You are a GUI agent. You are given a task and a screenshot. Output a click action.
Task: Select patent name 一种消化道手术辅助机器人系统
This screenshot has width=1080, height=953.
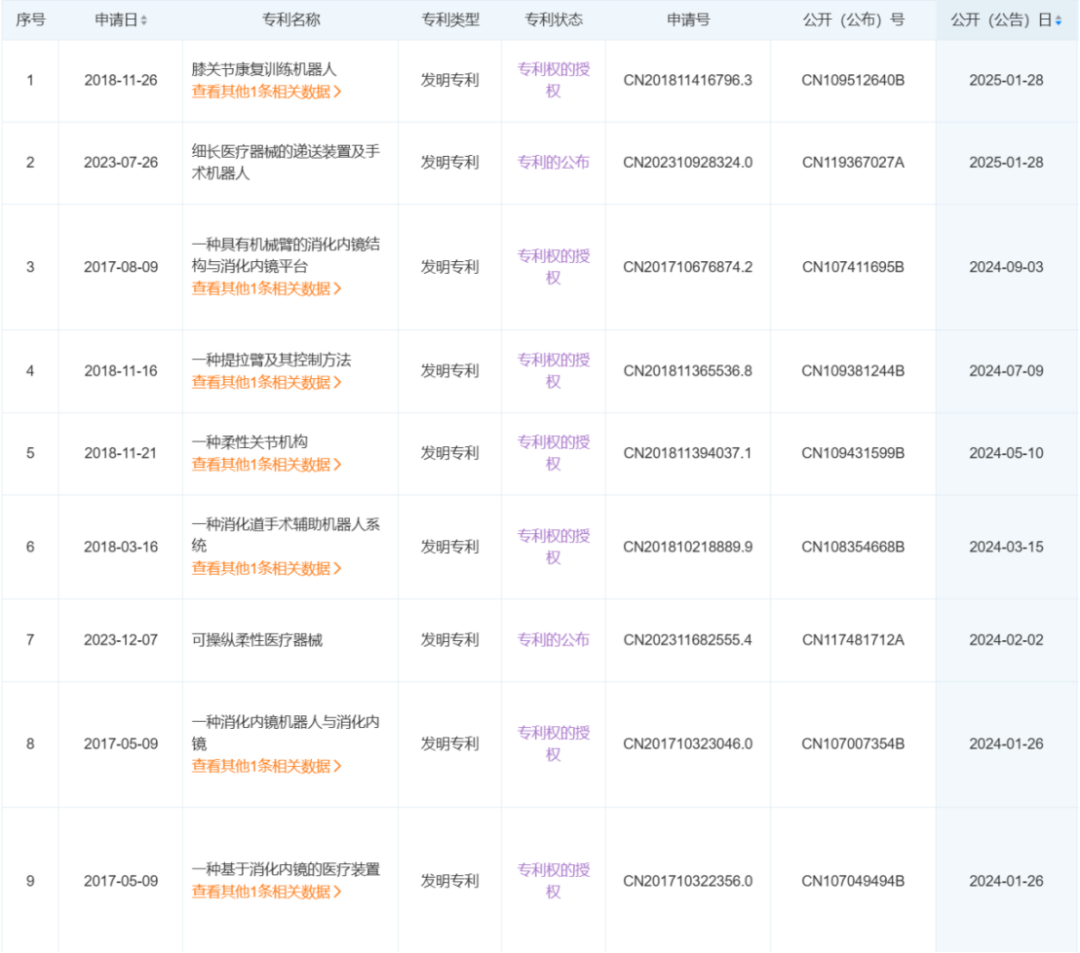[286, 535]
